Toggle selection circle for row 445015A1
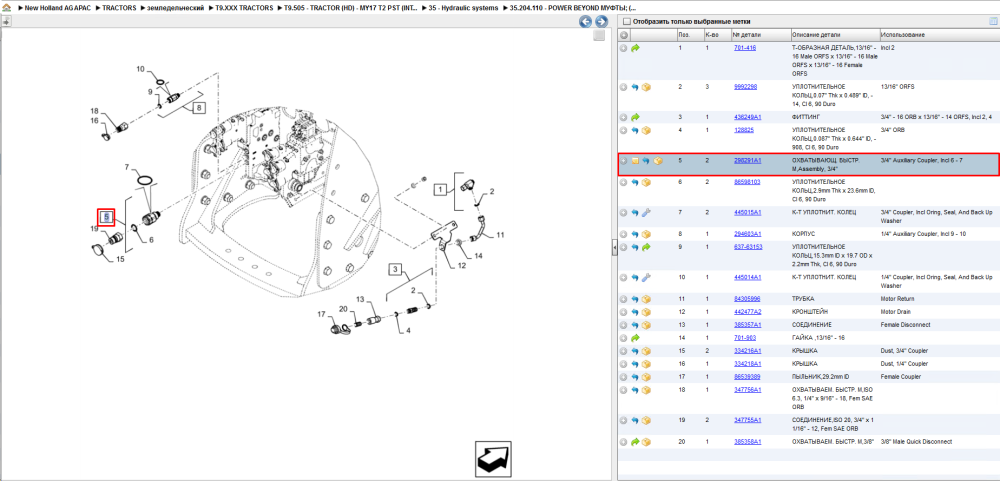 624,212
